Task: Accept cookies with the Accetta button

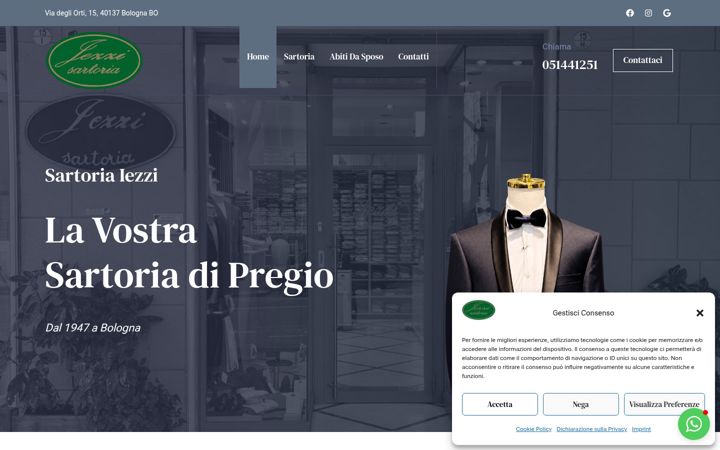Action: (500, 404)
